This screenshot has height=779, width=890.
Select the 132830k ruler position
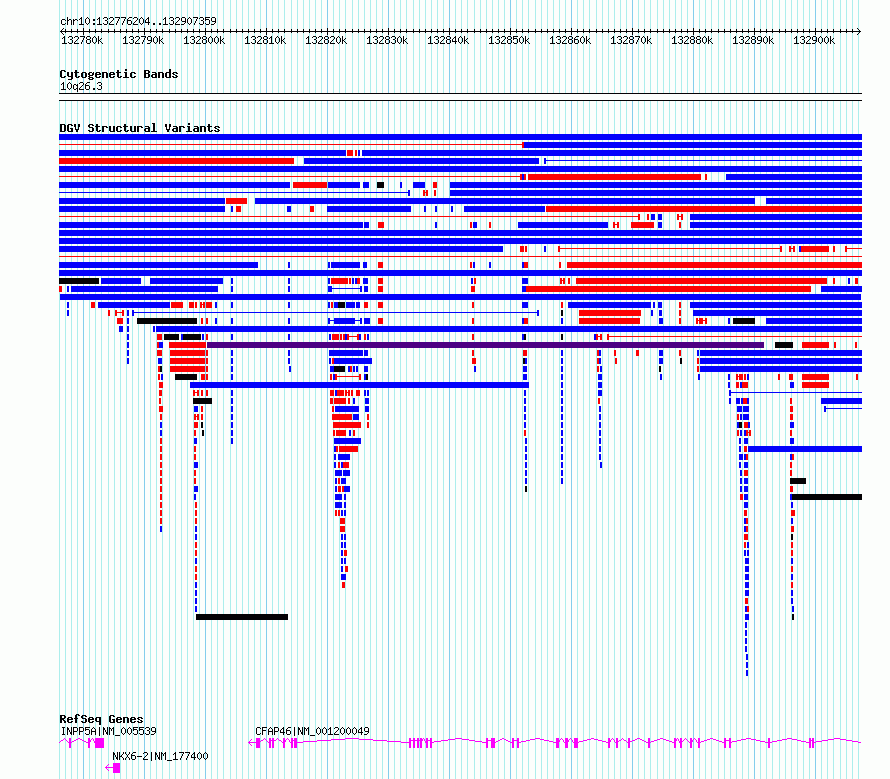tap(387, 40)
